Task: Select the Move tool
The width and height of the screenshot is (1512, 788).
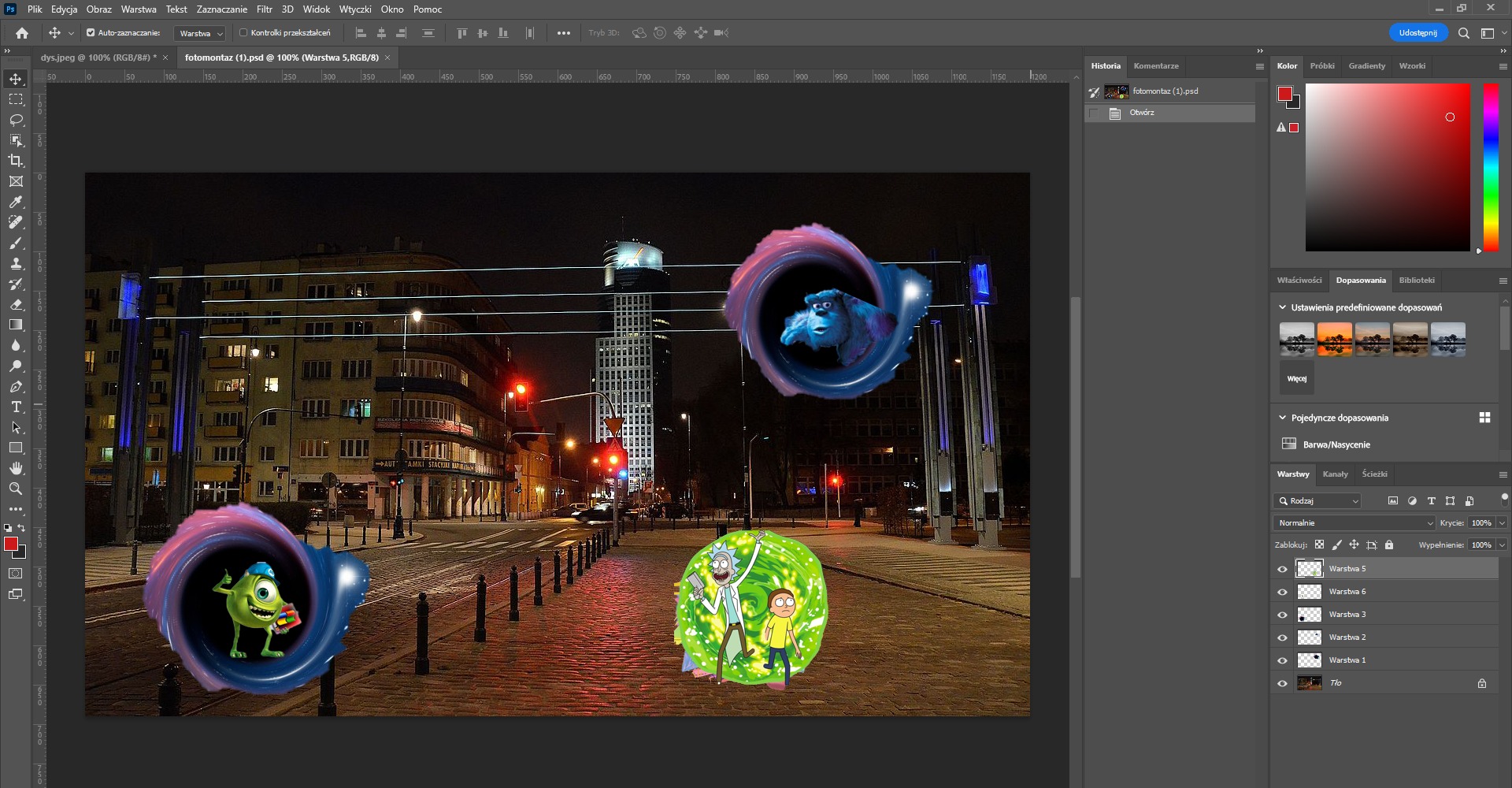Action: [x=16, y=78]
